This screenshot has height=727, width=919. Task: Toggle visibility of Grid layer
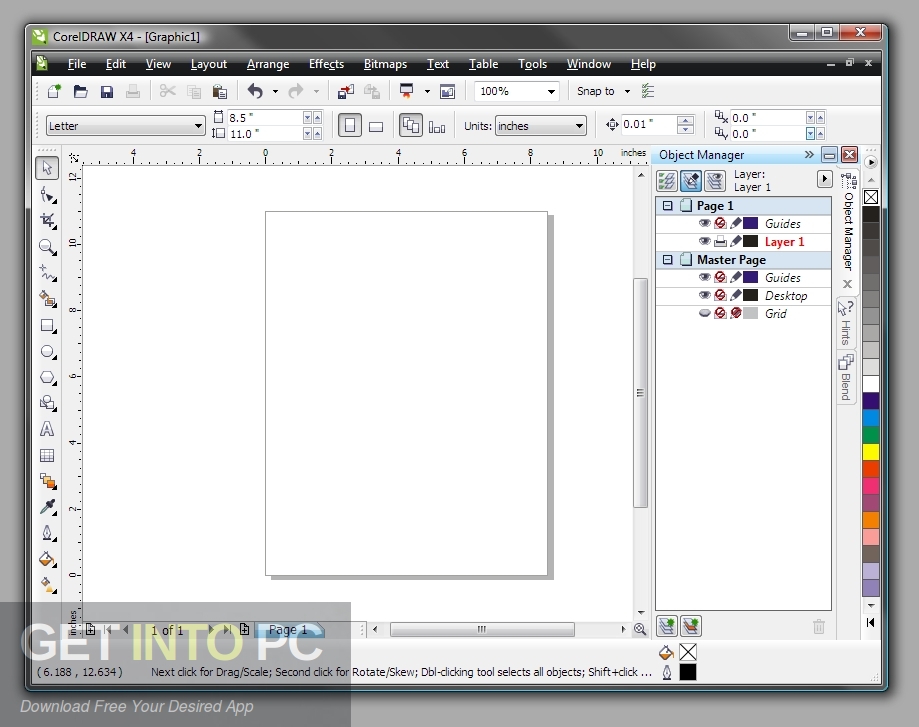704,314
